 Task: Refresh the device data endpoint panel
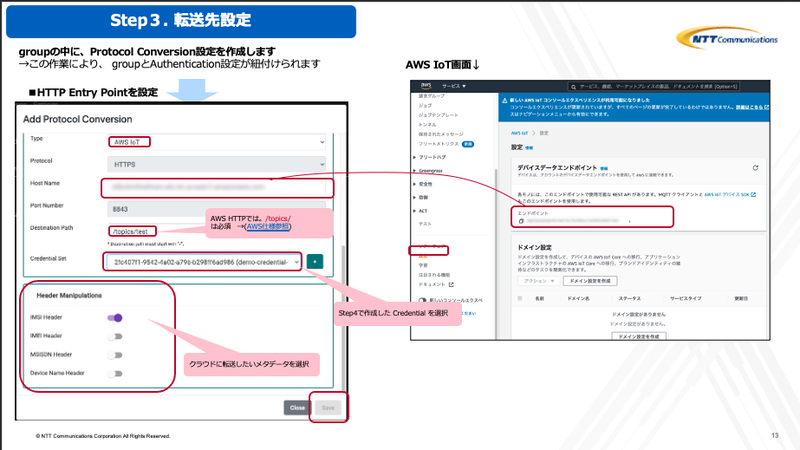[756, 168]
